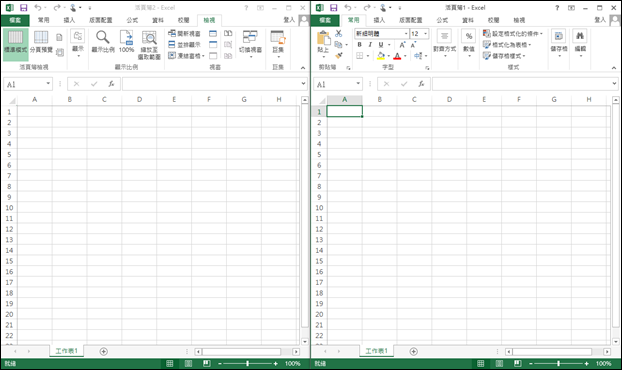Toggle Underline formatting in 活頁簿1
622x370 pixels.
(381, 45)
